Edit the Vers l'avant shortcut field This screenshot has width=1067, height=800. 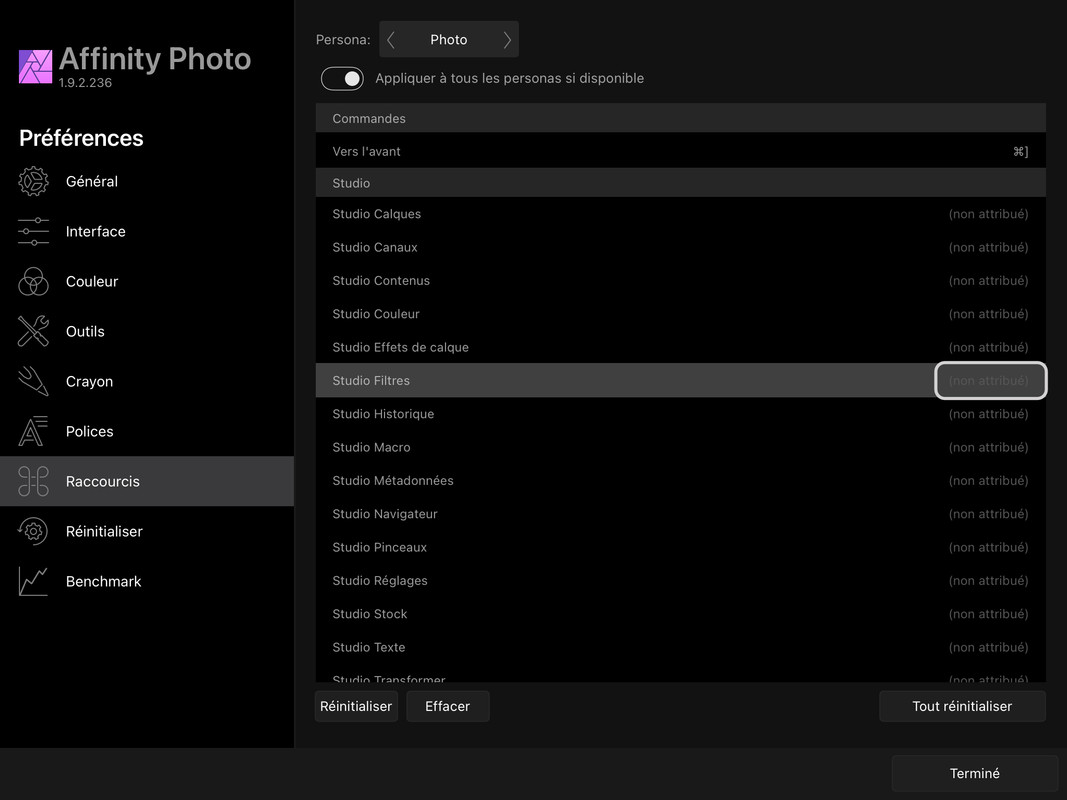(x=1021, y=152)
